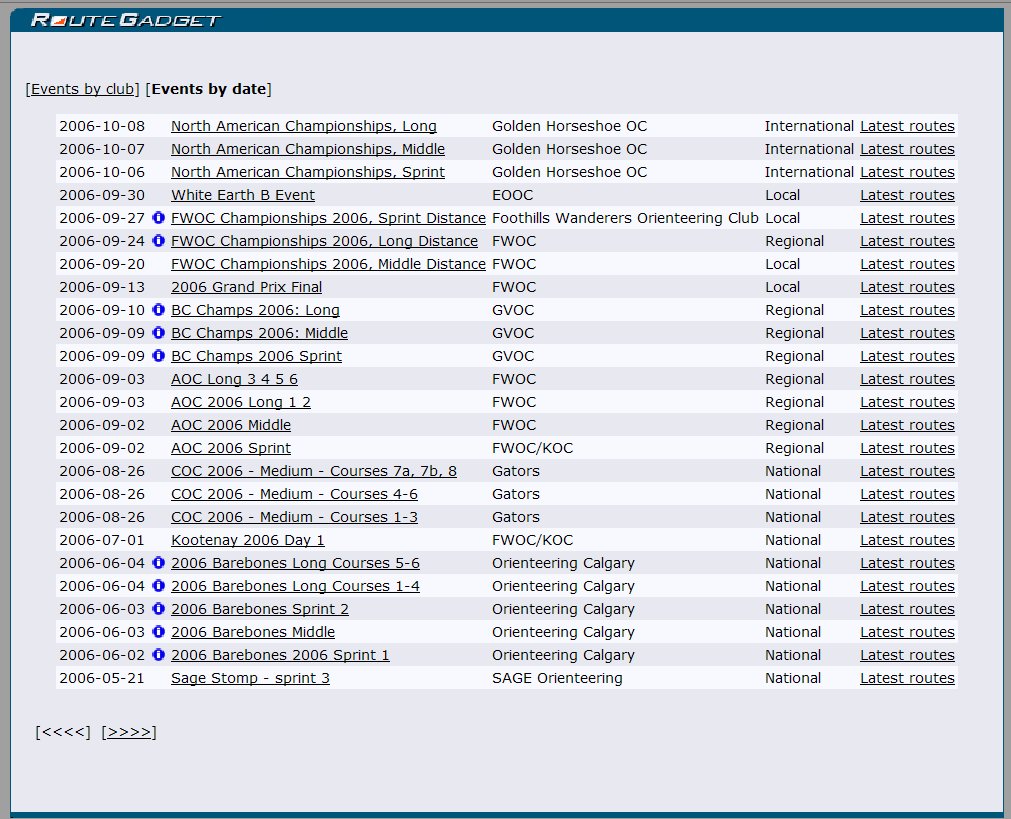The image size is (1011, 819).
Task: Open FWOC Championships 2006, Sprint Distance
Action: click(x=328, y=218)
